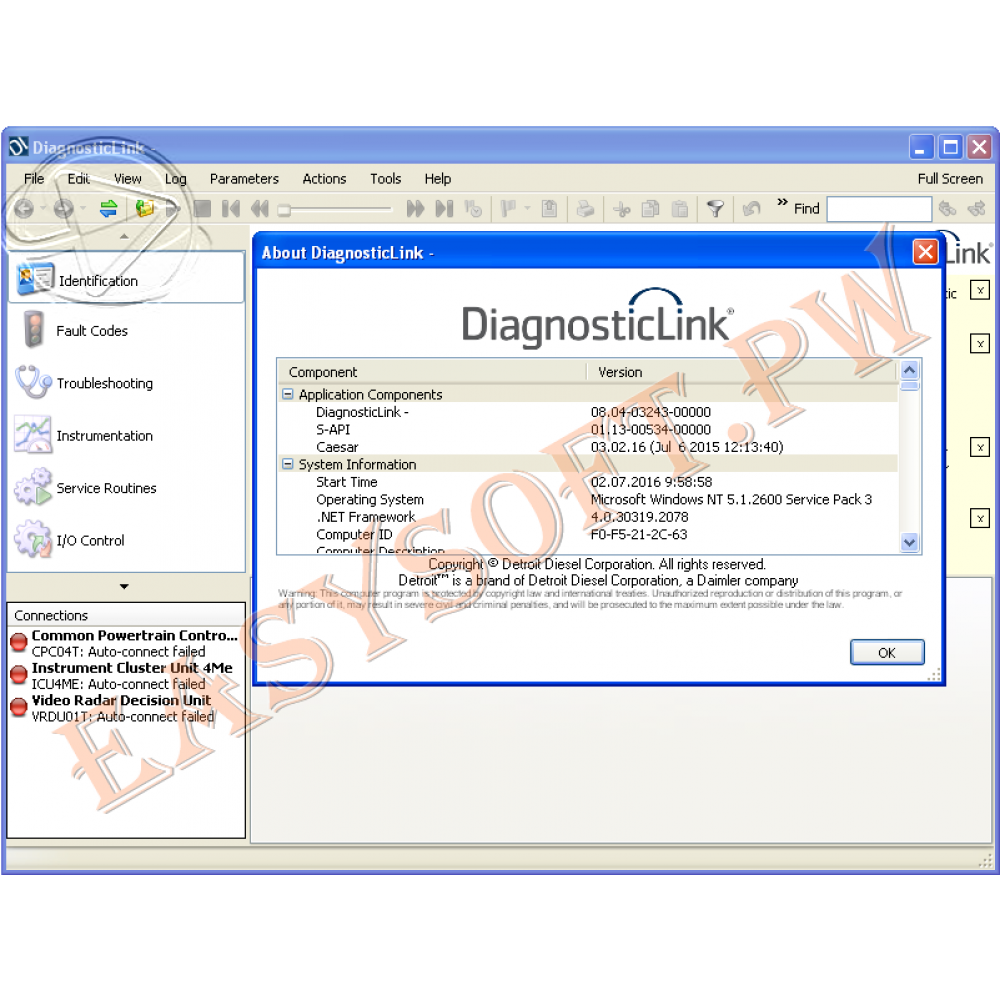
Task: Click the forward navigation arrow icon
Action: [63, 209]
